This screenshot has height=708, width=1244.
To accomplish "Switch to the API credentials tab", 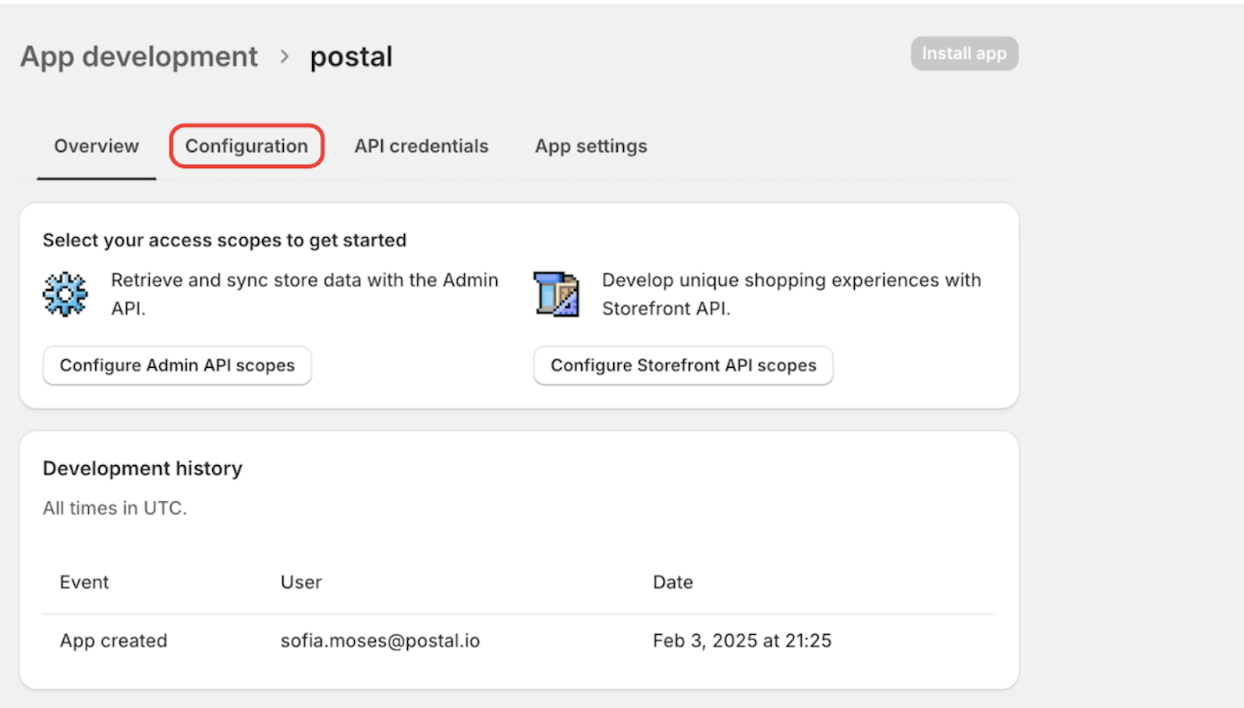I will pos(421,146).
